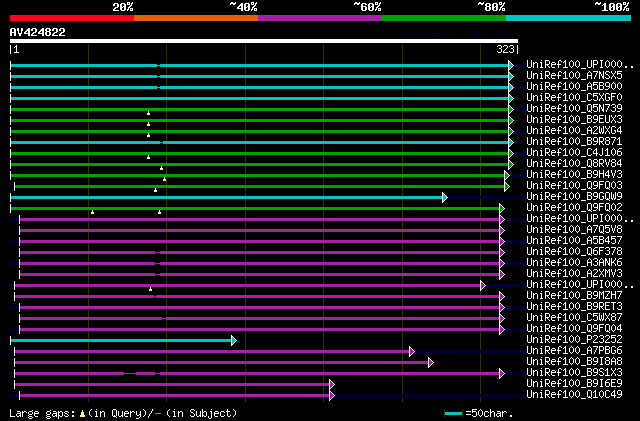640x421 pixels.
Task: Select the UniRef100_A7PBG6 label
Action: click(x=574, y=351)
